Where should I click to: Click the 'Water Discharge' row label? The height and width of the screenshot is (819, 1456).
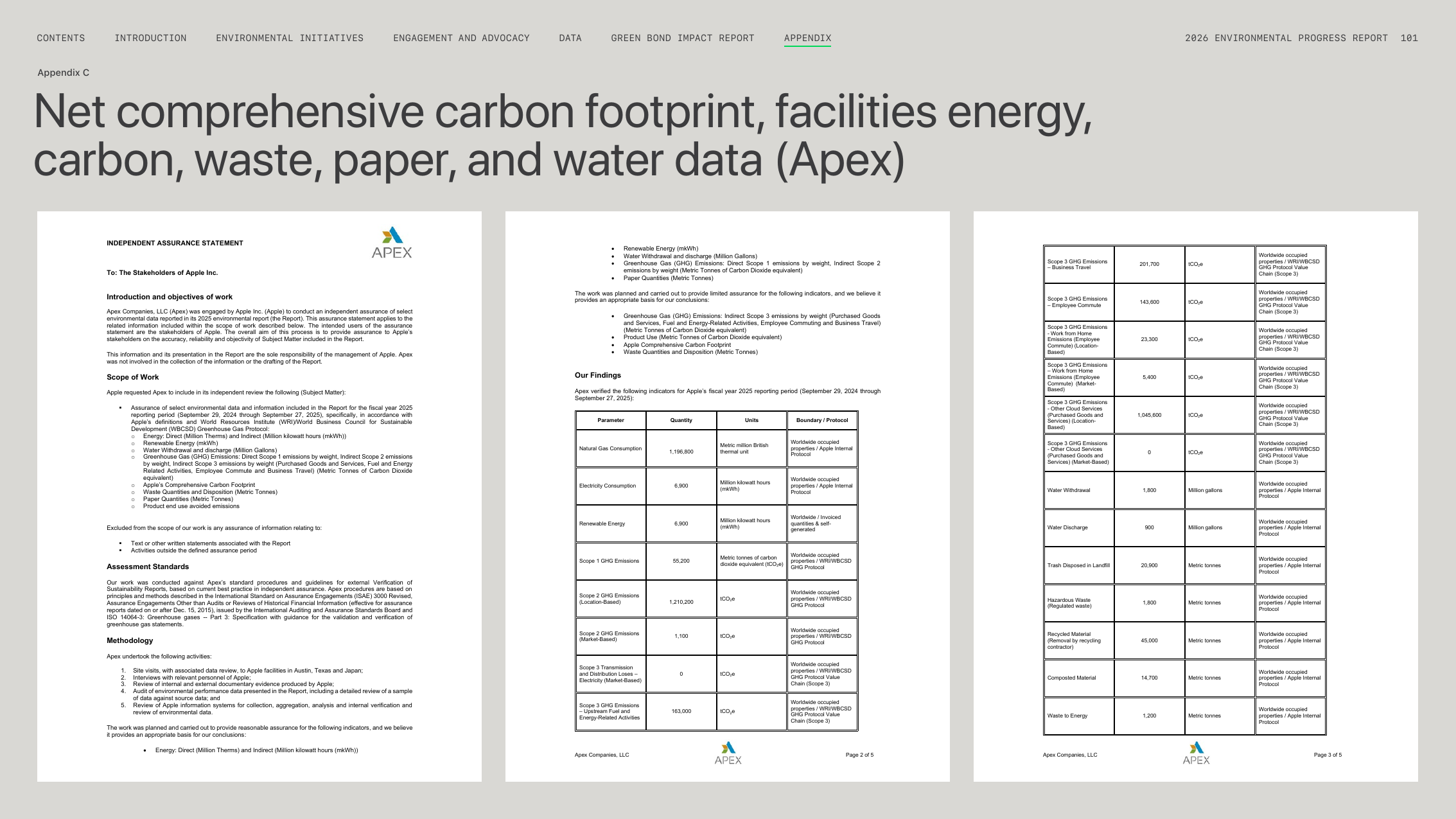click(x=1067, y=527)
